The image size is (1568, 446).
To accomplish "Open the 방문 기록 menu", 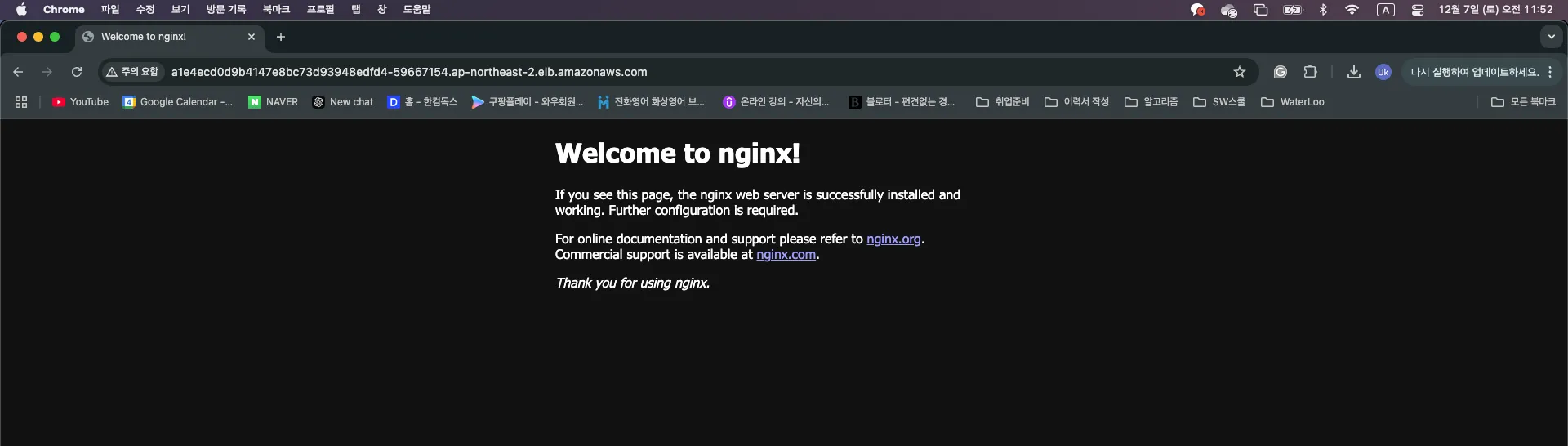I will click(x=226, y=10).
